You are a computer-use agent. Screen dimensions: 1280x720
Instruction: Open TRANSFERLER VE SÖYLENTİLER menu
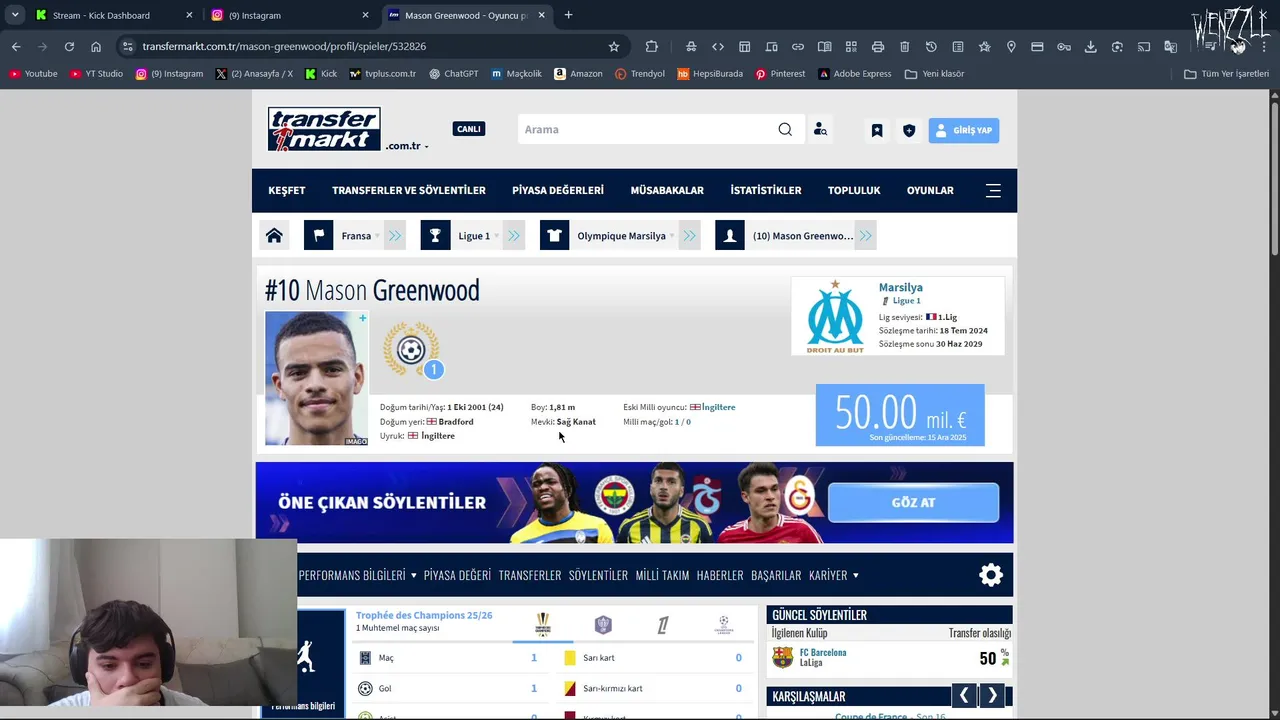(409, 190)
